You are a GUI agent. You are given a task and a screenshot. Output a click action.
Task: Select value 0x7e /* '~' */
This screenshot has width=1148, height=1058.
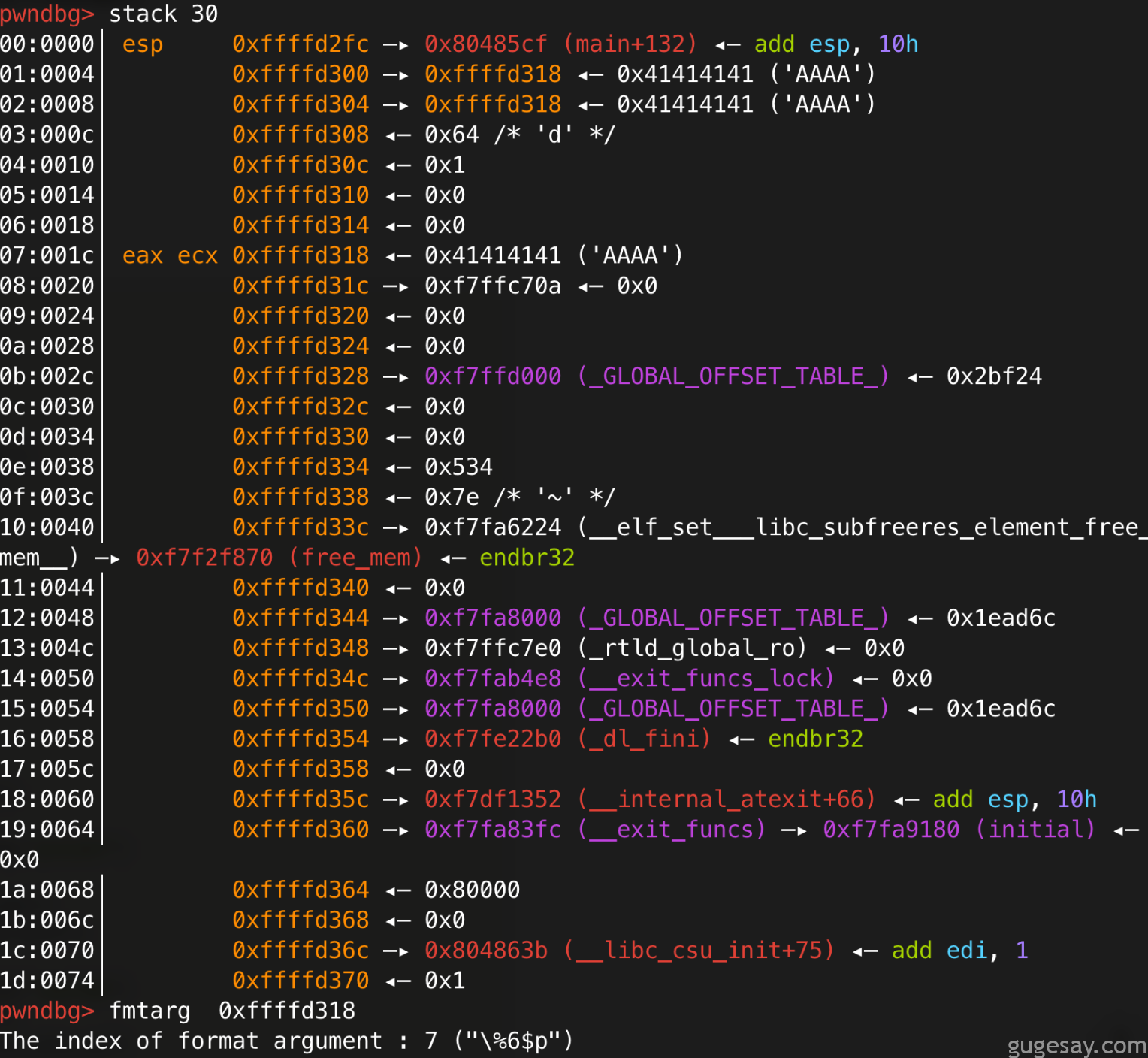520,497
